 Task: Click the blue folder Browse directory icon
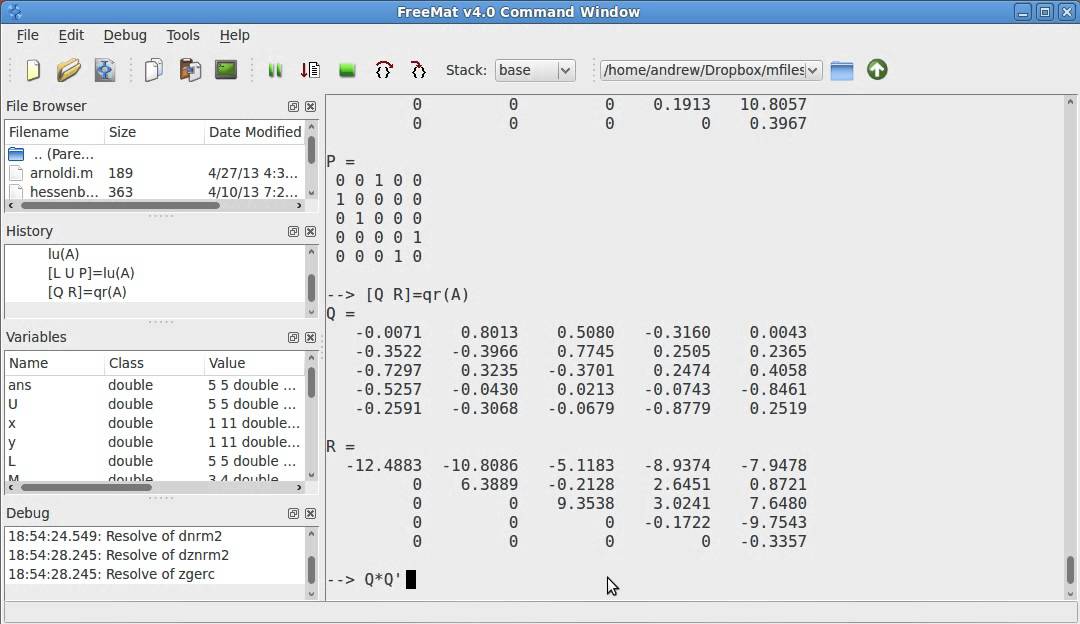pyautogui.click(x=842, y=70)
